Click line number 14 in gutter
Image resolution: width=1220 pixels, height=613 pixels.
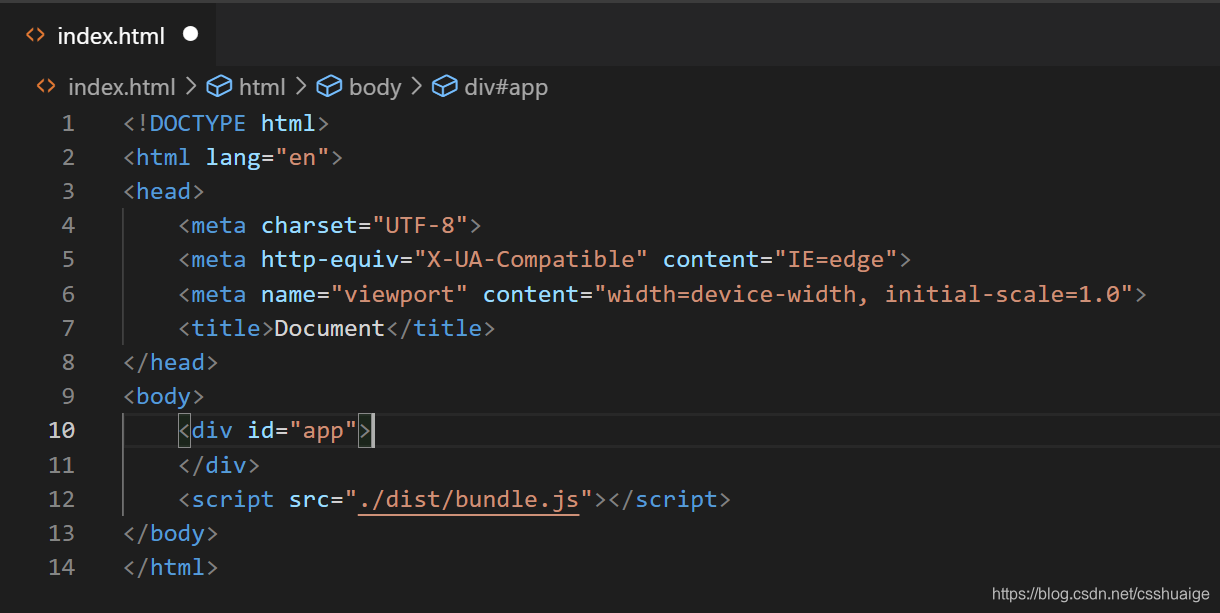[62, 567]
